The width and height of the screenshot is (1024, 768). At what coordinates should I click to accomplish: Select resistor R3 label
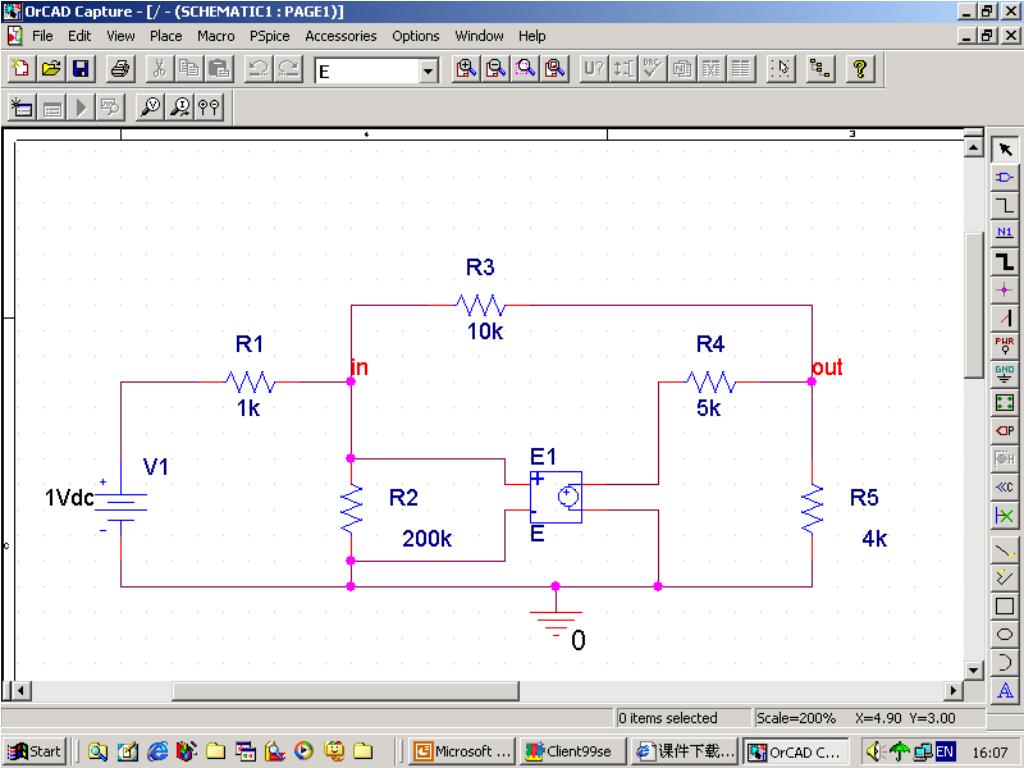tap(480, 267)
